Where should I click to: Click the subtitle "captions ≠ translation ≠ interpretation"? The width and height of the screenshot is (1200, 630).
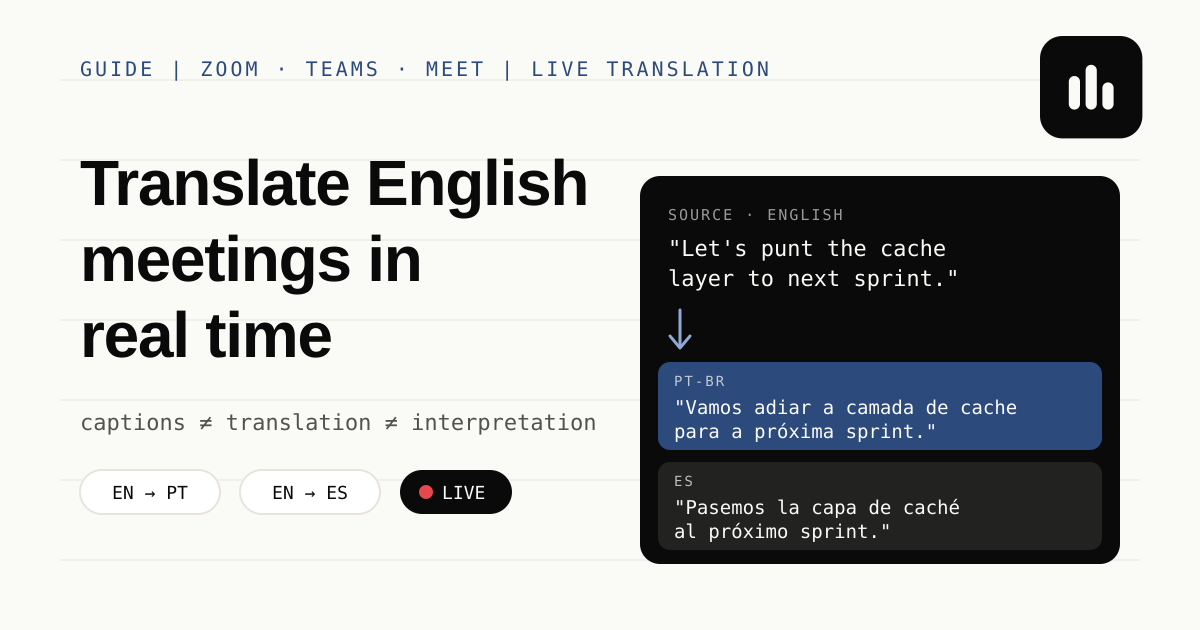[338, 422]
